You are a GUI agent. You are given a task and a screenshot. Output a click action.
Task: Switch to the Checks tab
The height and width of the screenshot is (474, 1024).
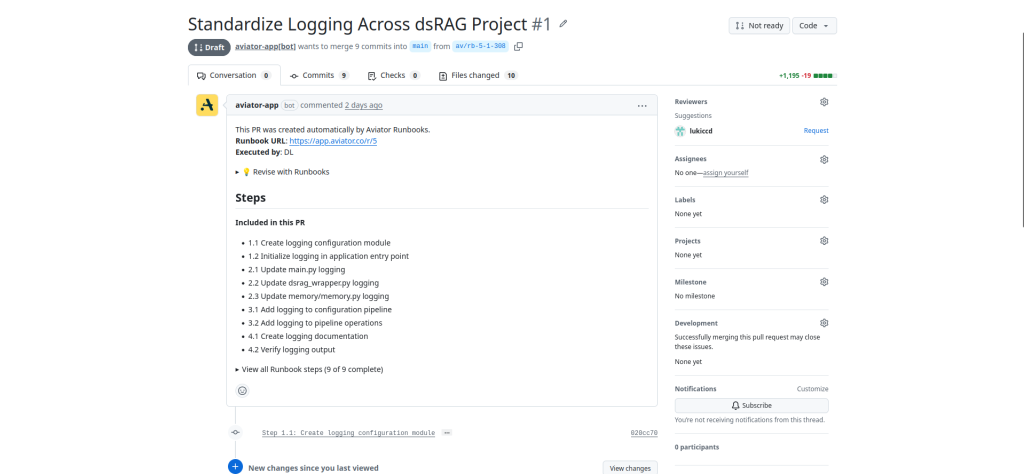[394, 75]
